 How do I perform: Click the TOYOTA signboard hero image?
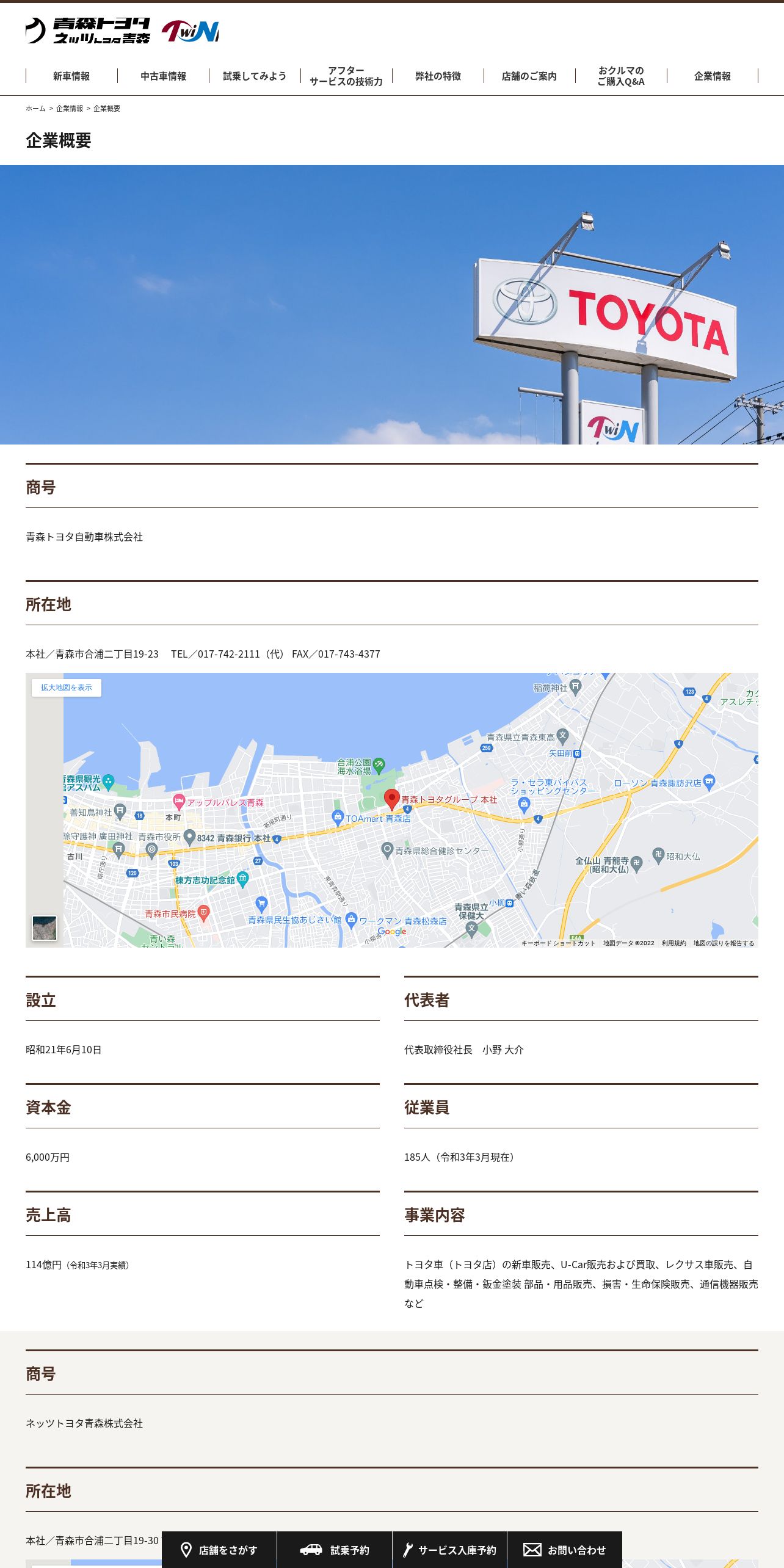(x=392, y=305)
